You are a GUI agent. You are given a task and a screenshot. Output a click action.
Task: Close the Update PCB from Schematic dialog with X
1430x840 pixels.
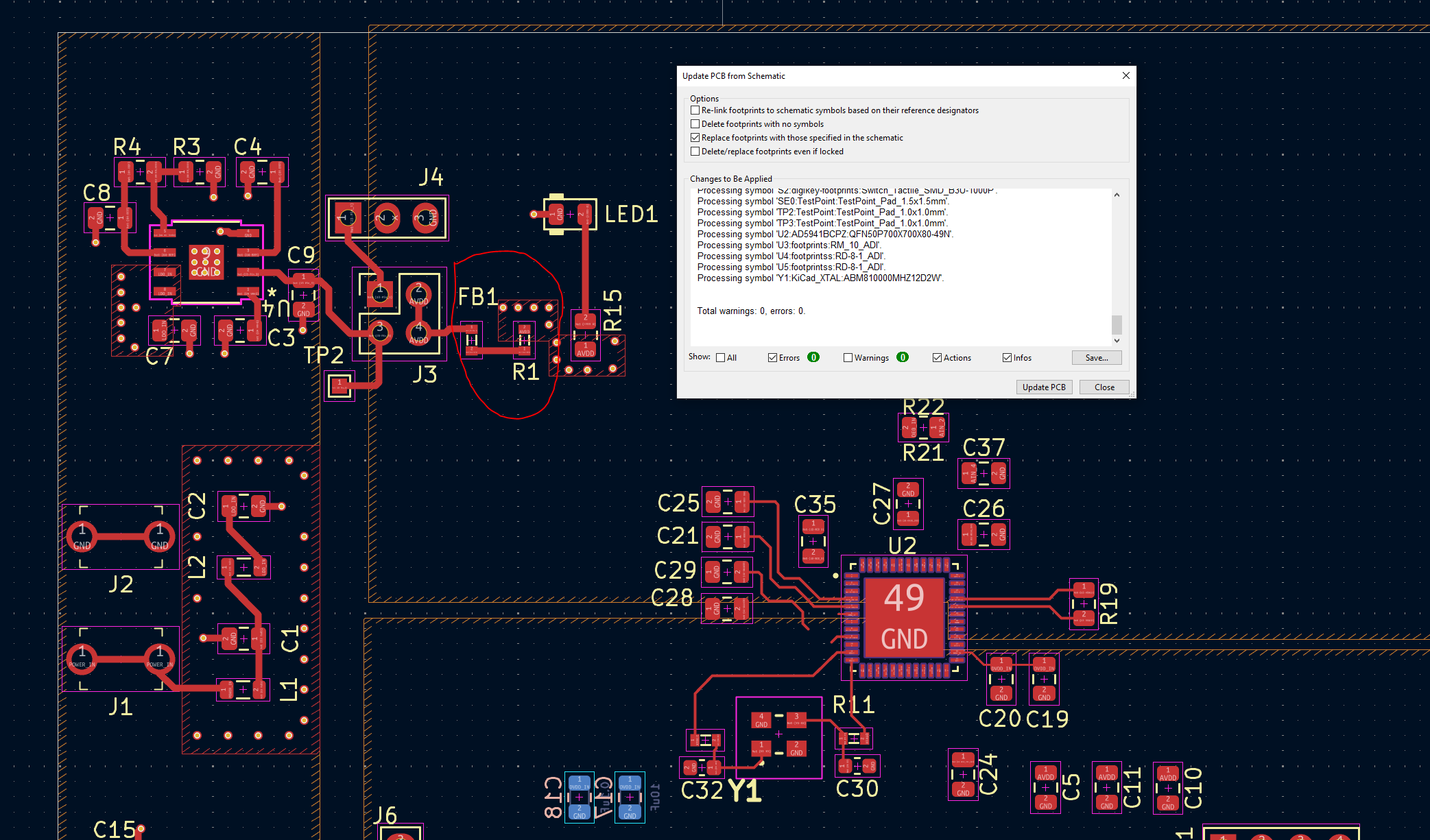pos(1125,75)
